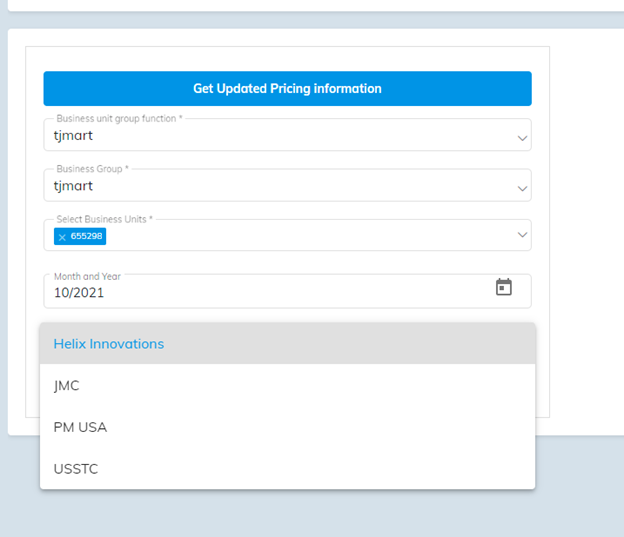Open the Select Business Units dropdown
Image resolution: width=624 pixels, height=537 pixels.
click(287, 235)
